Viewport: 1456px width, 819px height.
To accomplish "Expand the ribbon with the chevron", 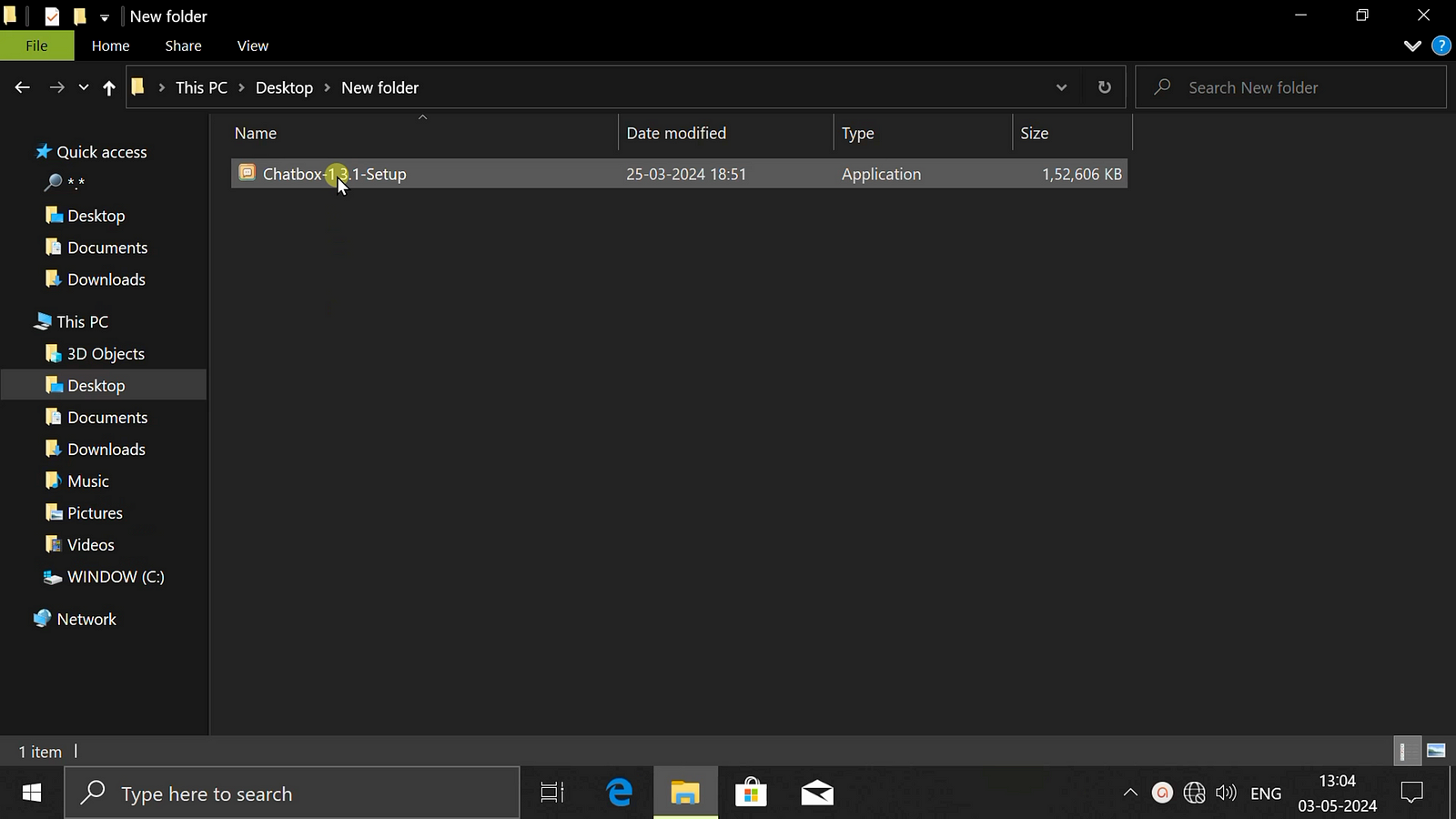I will [1412, 45].
